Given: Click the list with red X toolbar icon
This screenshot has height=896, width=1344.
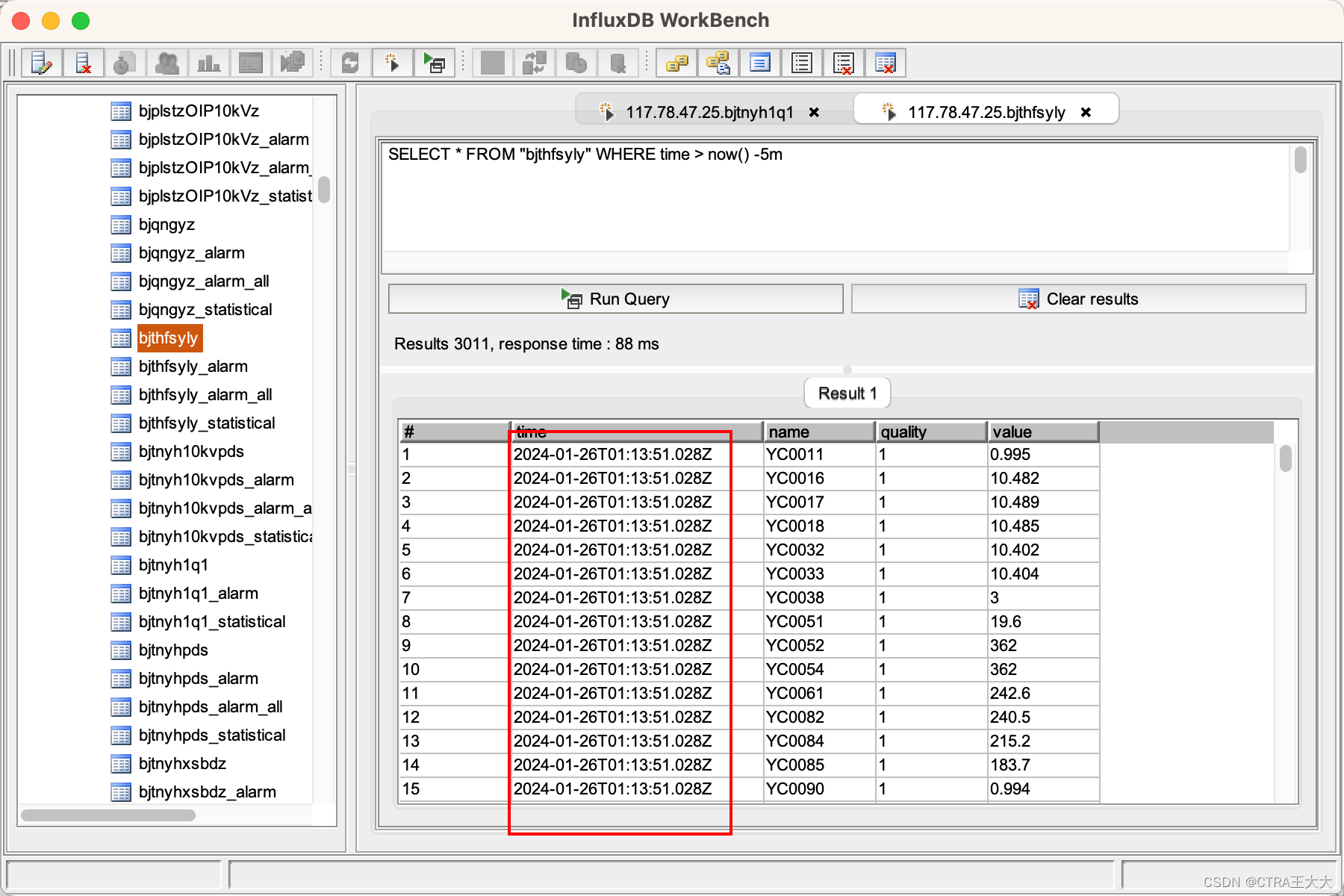Looking at the screenshot, I should 844,63.
